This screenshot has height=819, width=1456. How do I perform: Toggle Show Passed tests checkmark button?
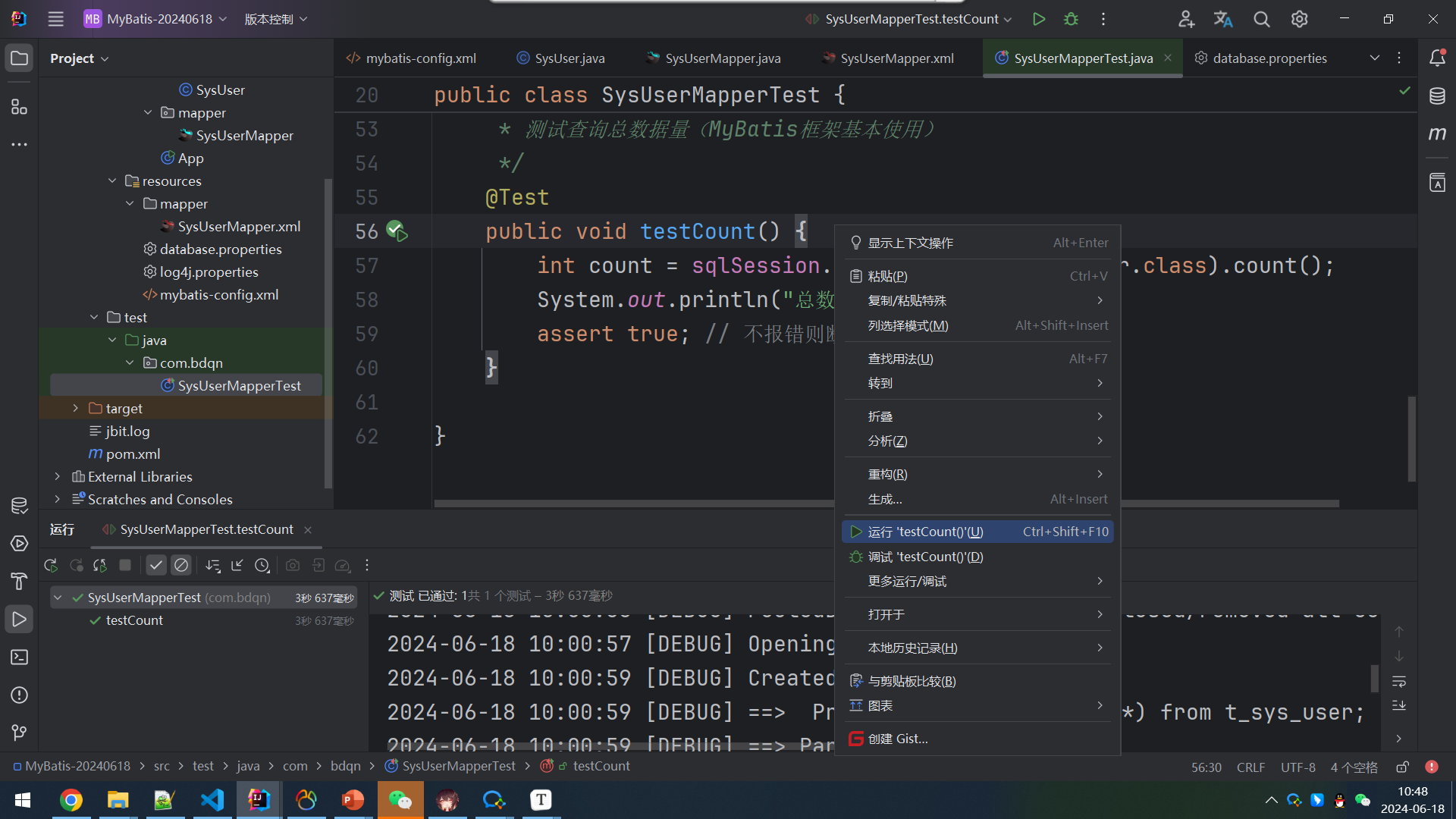[156, 565]
